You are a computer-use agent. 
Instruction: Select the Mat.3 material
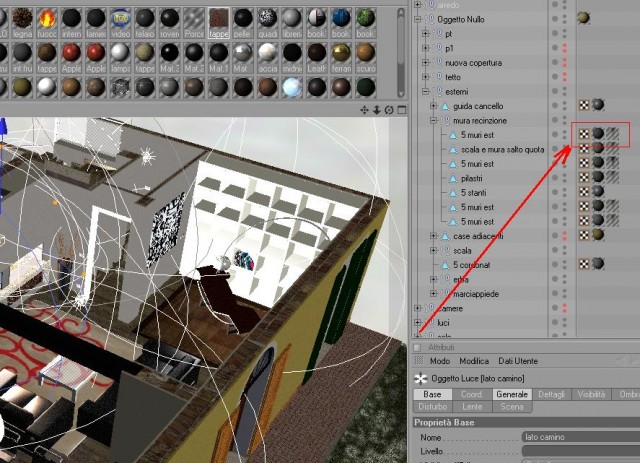point(169,53)
